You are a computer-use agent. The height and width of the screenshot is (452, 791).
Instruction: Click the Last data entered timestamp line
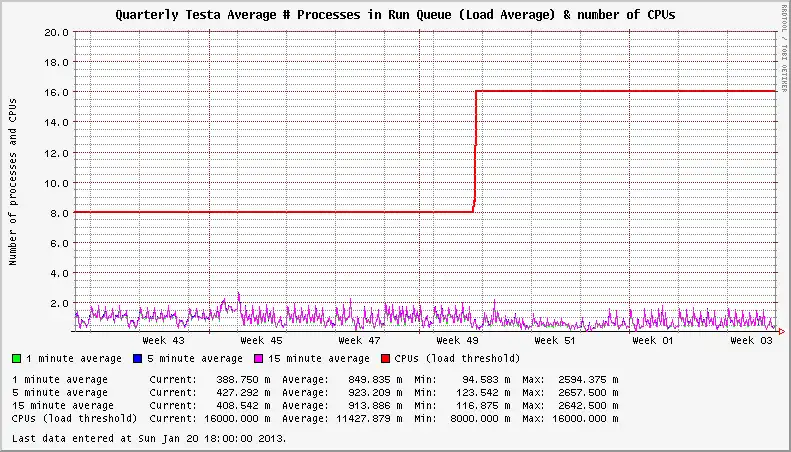click(x=149, y=438)
